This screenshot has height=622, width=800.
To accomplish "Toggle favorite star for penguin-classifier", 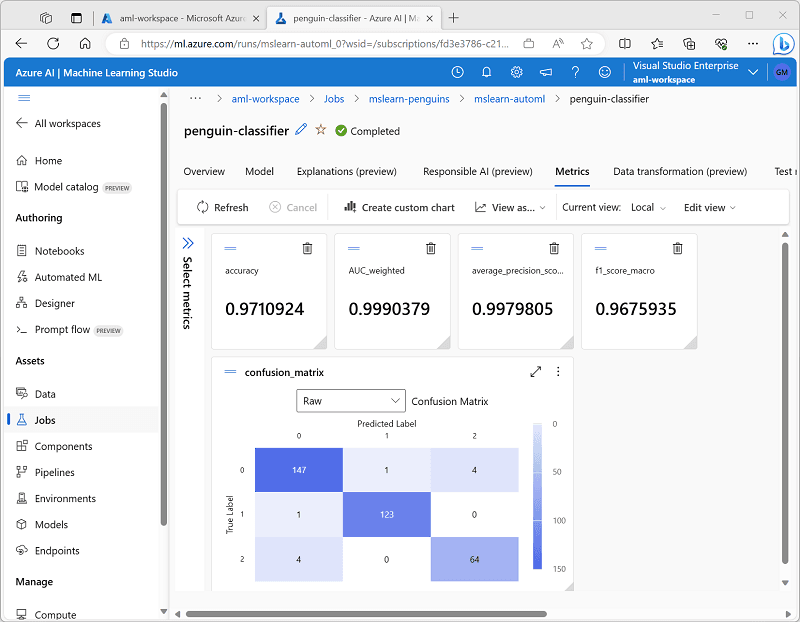I will click(320, 130).
